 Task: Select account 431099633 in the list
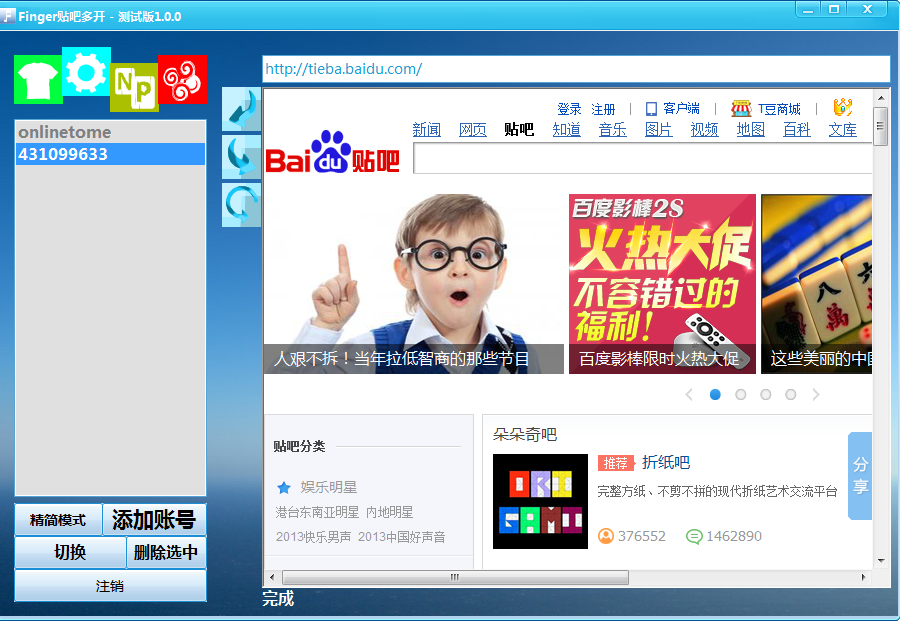coord(110,154)
